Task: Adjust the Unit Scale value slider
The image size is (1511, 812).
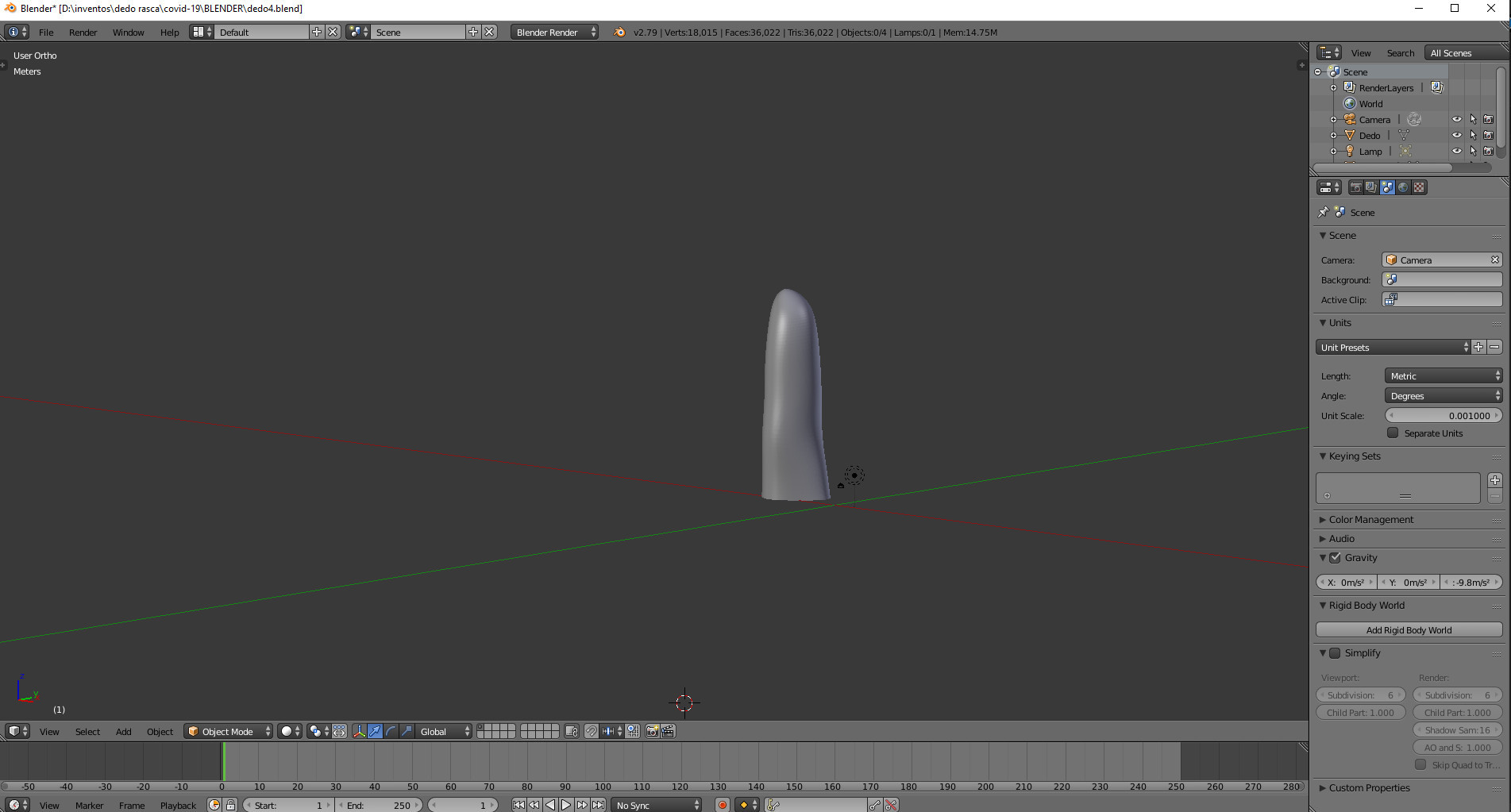Action: click(x=1444, y=415)
